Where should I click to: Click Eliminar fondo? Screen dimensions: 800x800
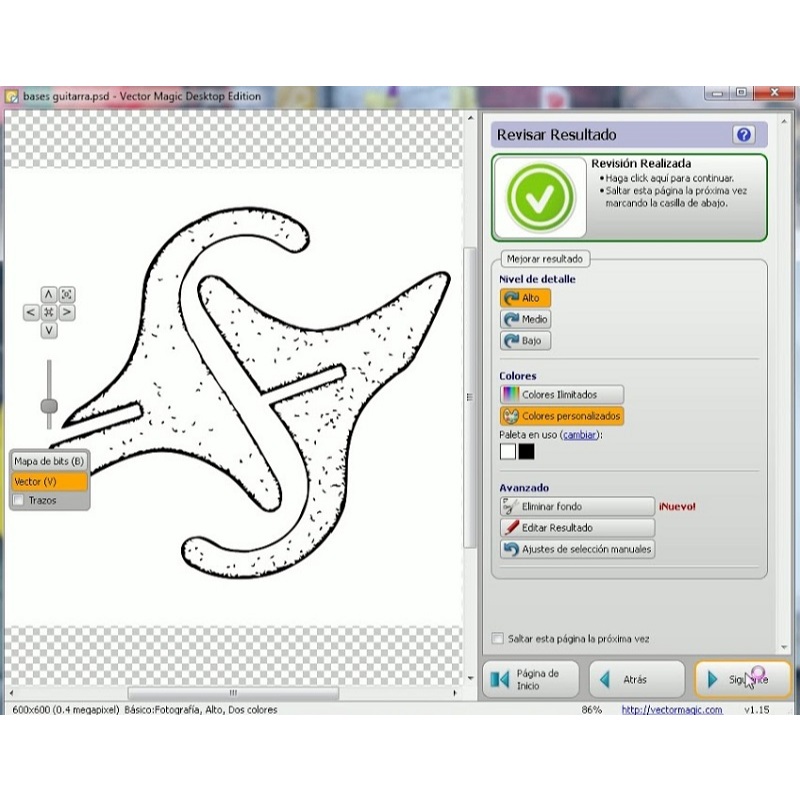pyautogui.click(x=577, y=507)
